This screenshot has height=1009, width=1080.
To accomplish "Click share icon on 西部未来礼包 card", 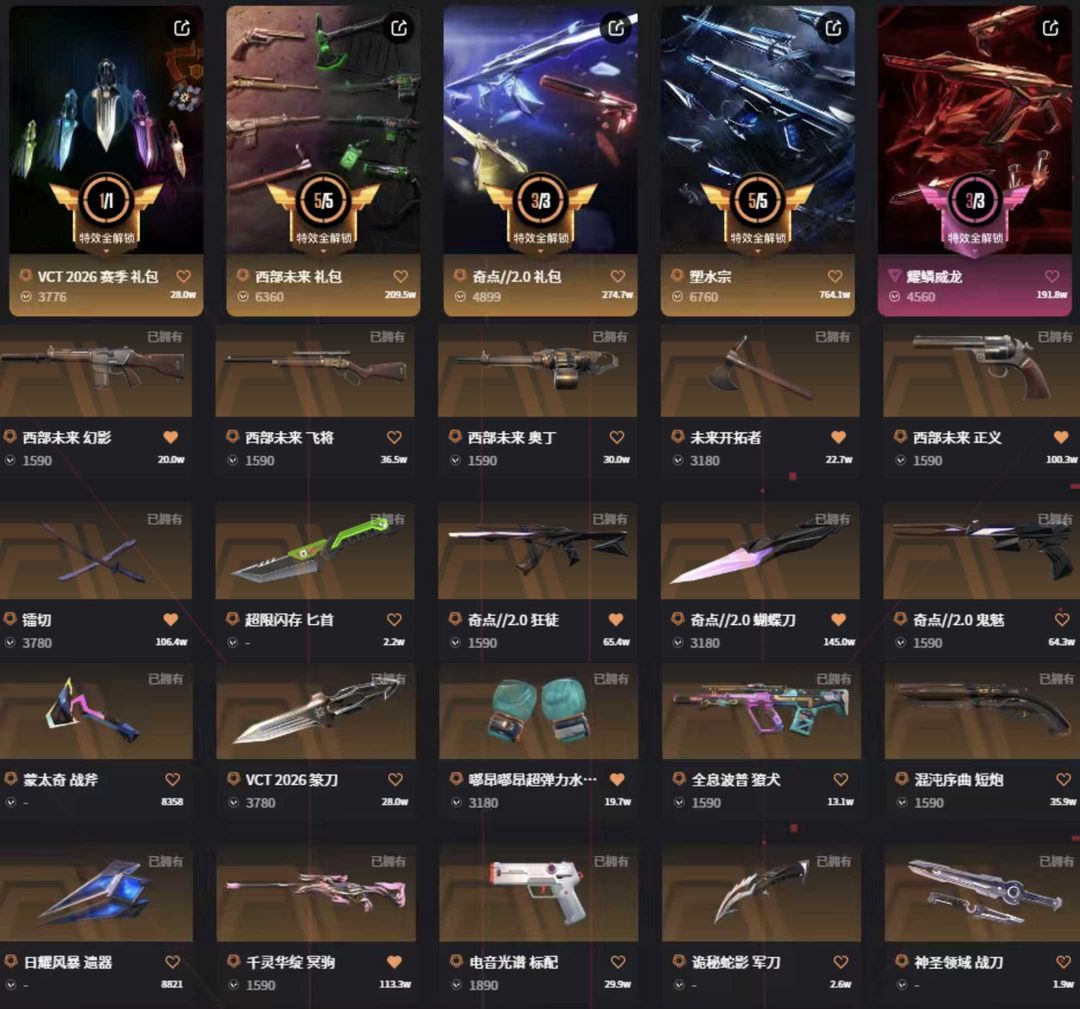I will pos(399,28).
